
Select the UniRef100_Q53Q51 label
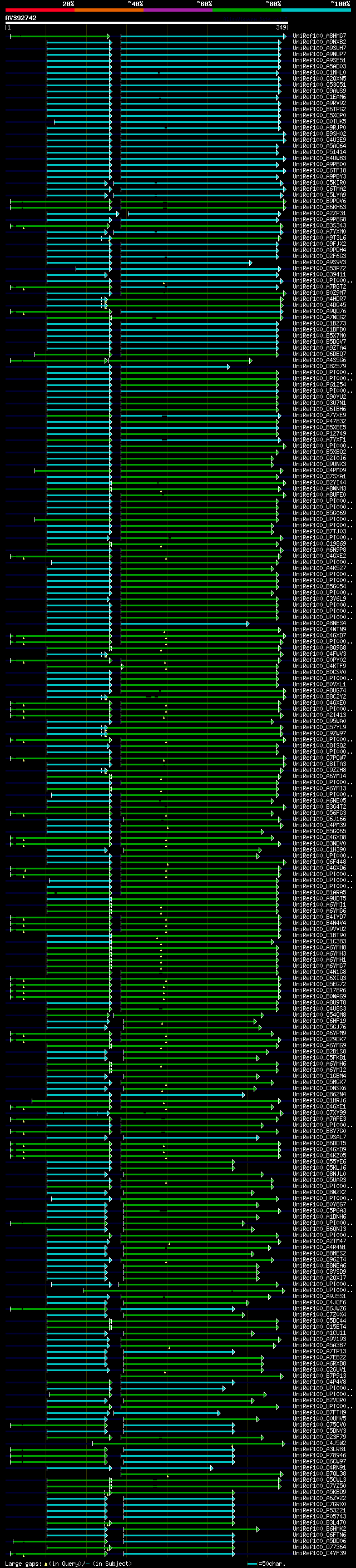pyautogui.click(x=319, y=85)
